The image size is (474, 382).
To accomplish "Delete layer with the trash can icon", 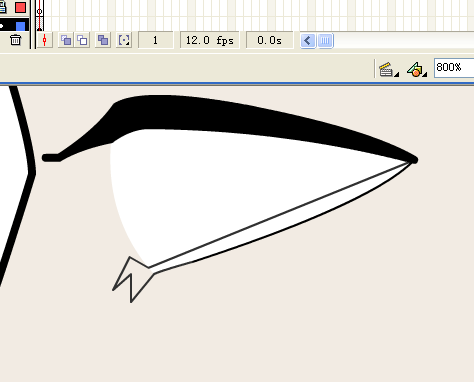I will pos(15,40).
